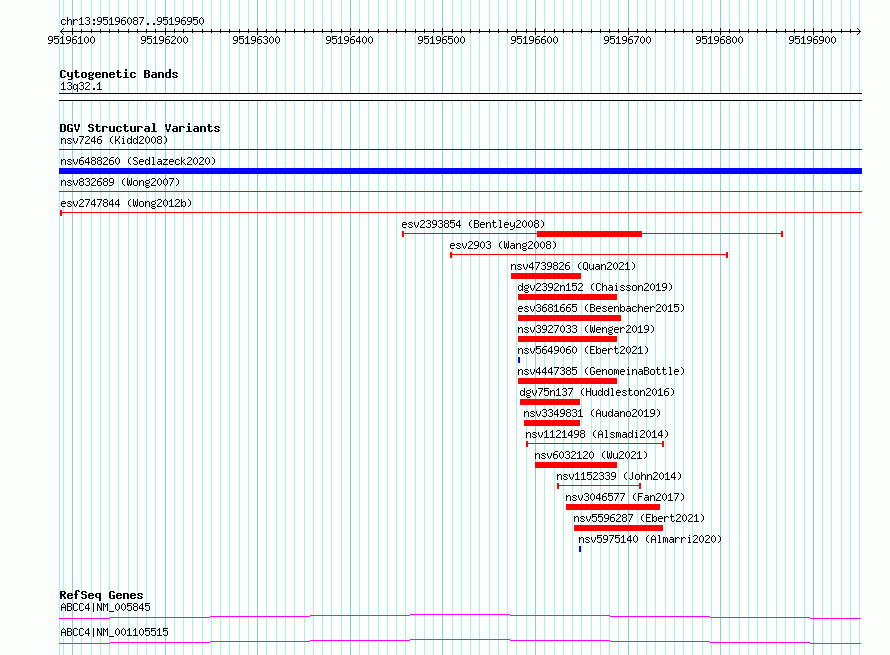Select nsv4447385 (GenomeinaBottle) label

(x=601, y=371)
